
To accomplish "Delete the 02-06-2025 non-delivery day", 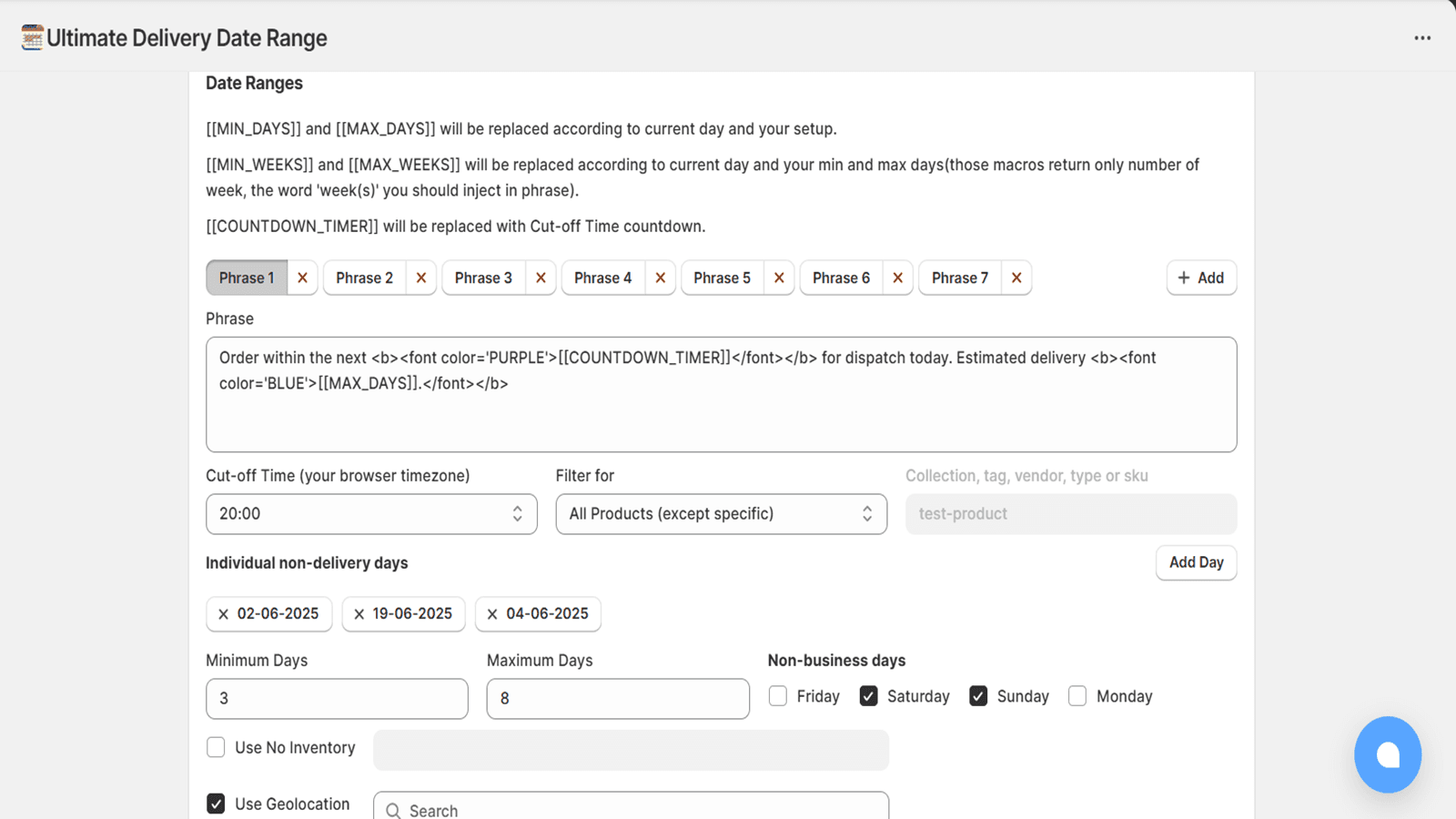I will (x=223, y=614).
